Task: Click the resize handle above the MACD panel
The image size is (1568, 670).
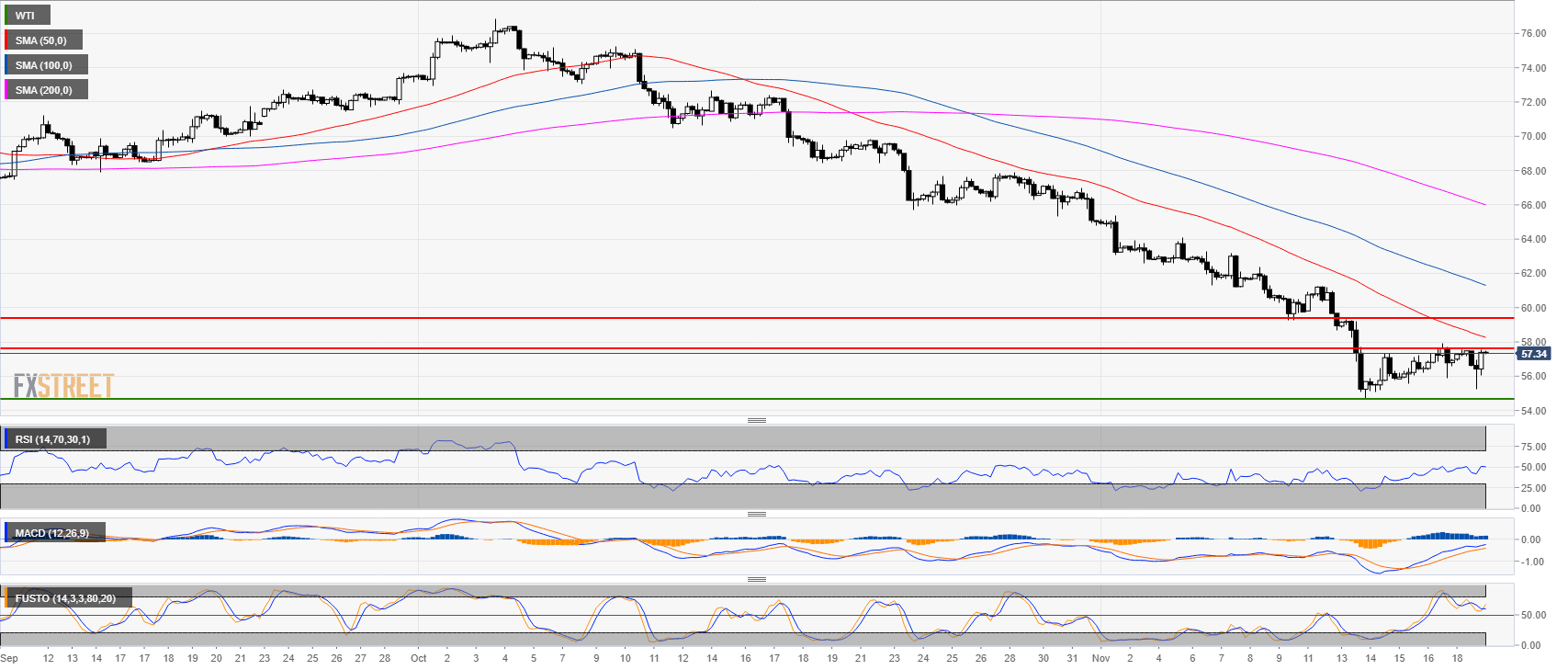Action: (x=756, y=514)
